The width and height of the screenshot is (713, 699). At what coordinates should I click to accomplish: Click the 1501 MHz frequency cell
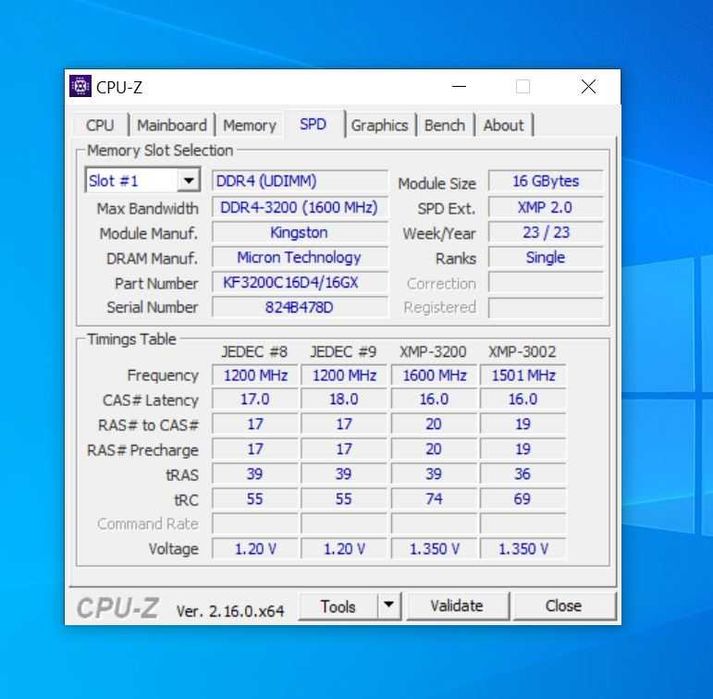(x=523, y=375)
